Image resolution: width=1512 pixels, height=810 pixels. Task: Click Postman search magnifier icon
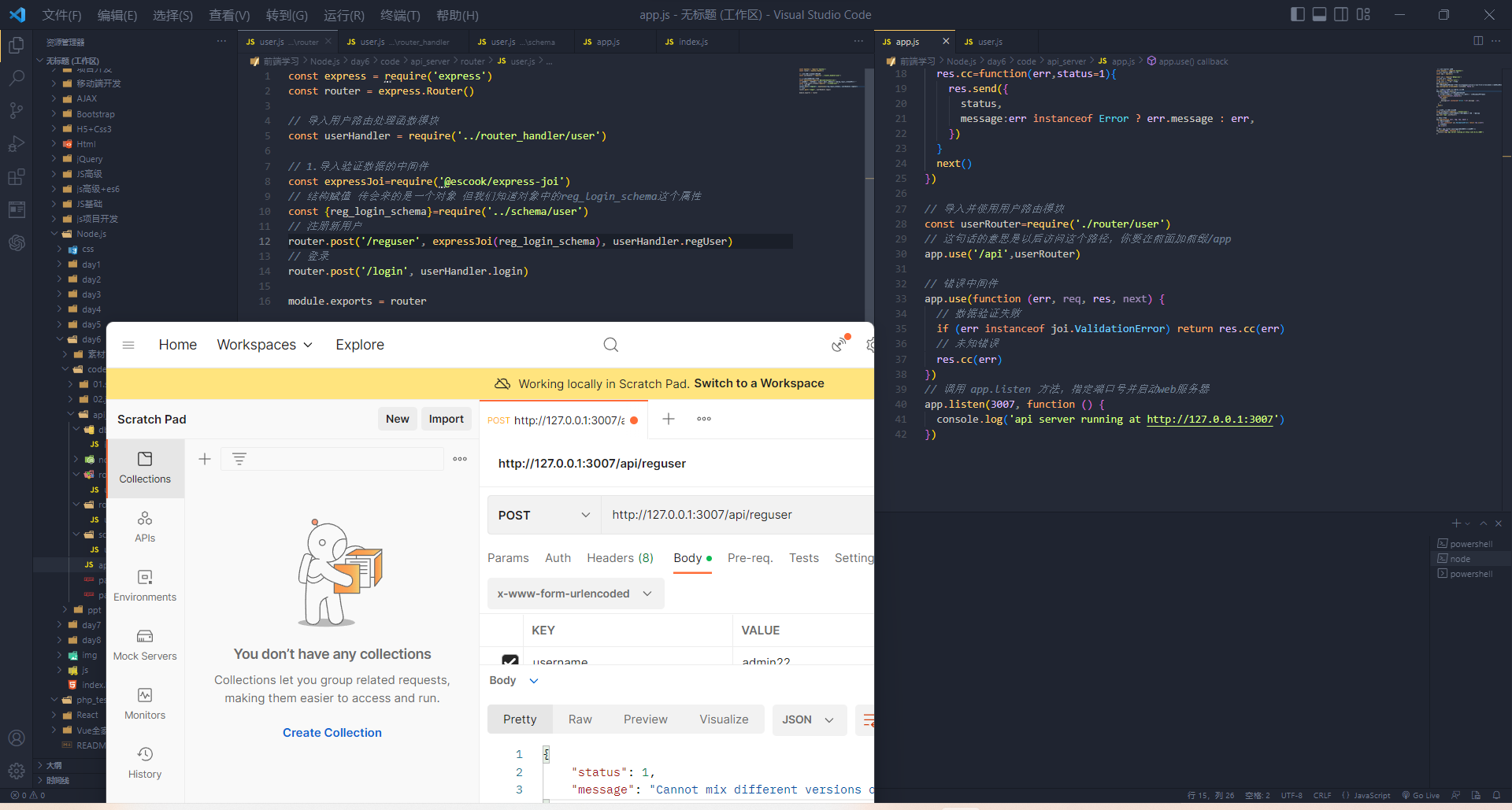point(610,345)
